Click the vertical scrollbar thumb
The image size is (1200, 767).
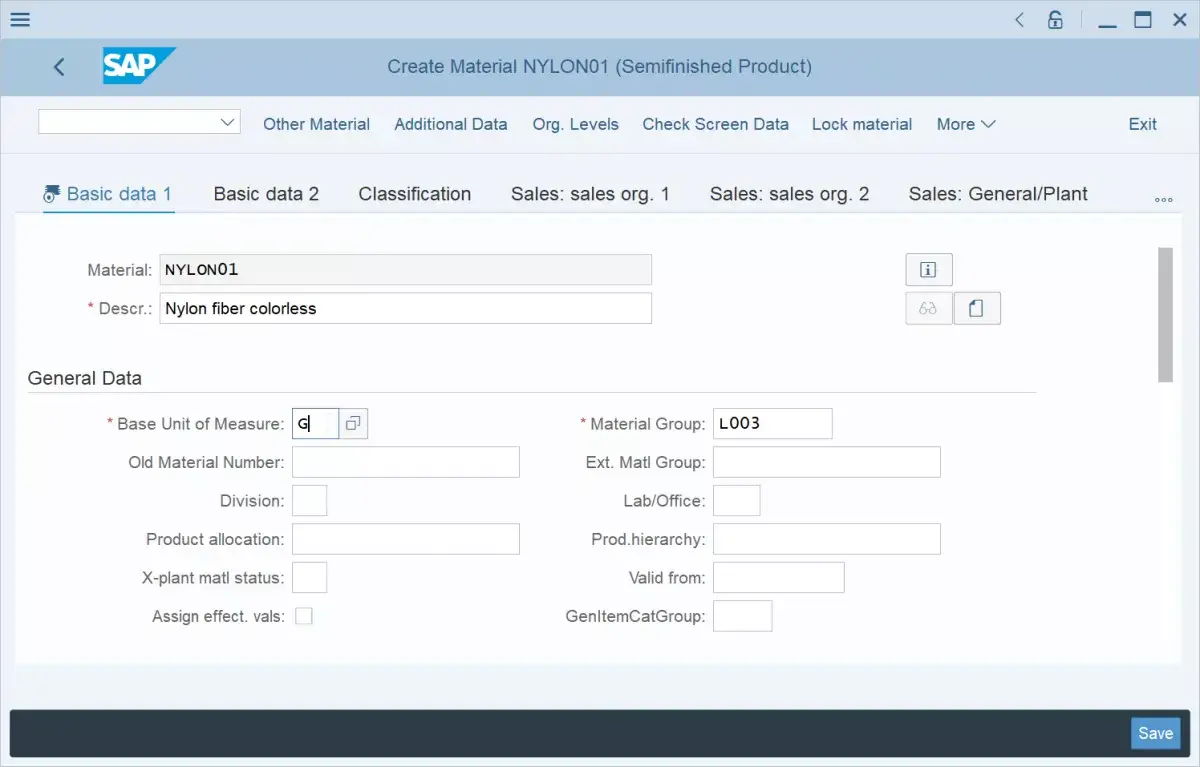point(1165,314)
